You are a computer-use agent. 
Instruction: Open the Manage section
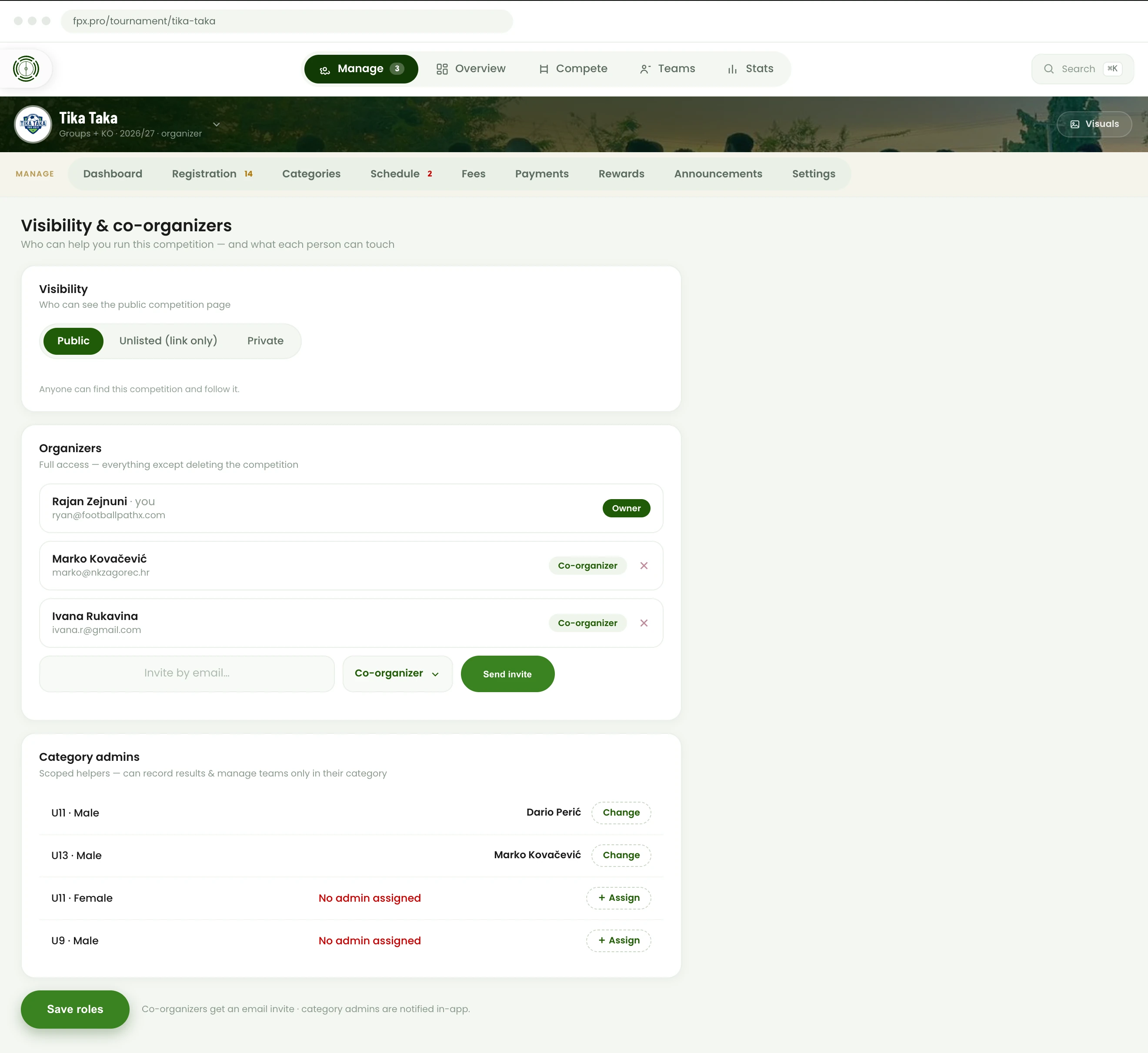361,69
